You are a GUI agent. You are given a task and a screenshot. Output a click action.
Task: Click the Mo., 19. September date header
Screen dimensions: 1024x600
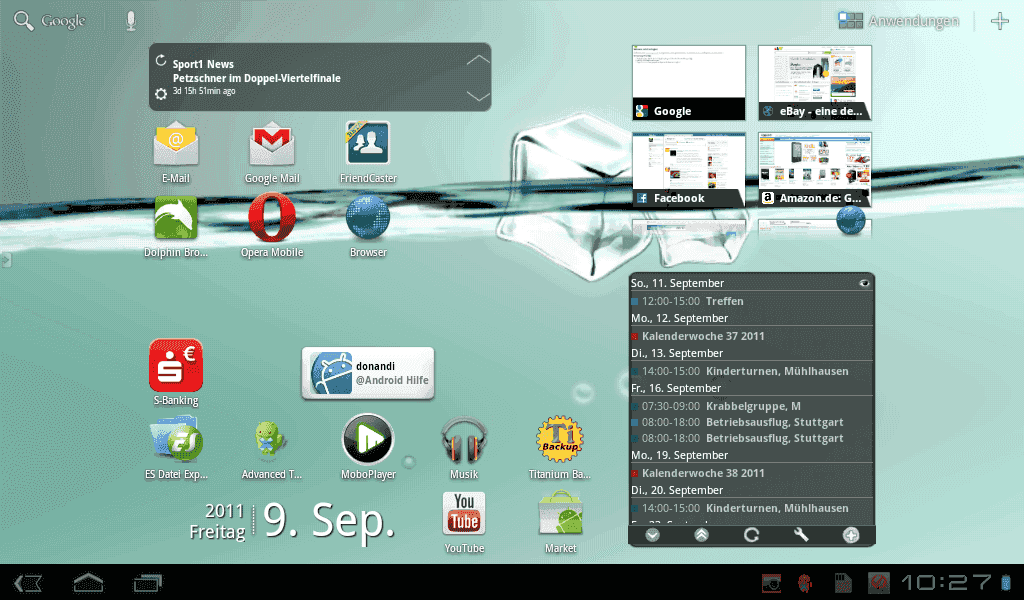coord(679,455)
